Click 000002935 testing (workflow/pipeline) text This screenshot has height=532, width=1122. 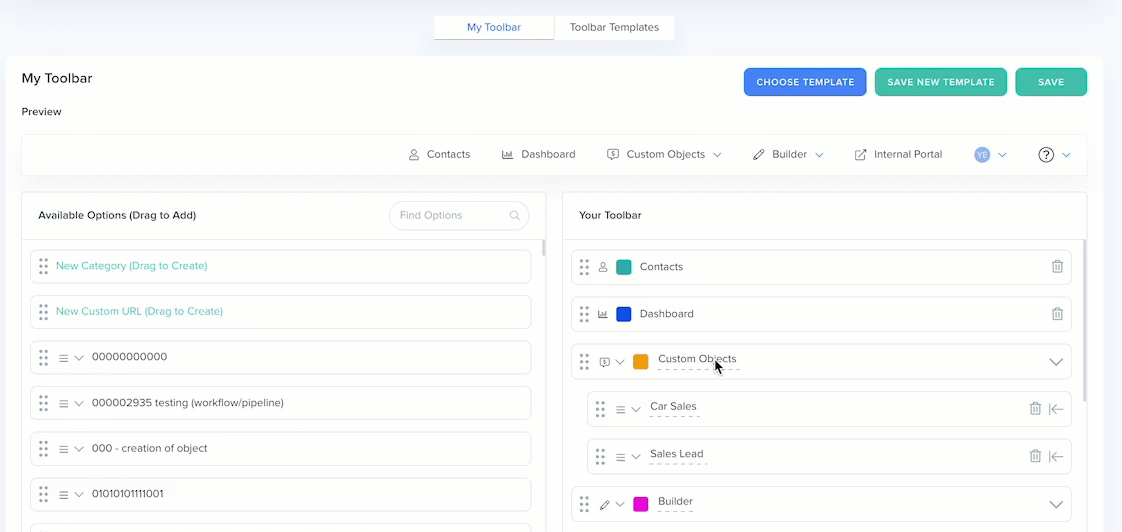pos(188,403)
